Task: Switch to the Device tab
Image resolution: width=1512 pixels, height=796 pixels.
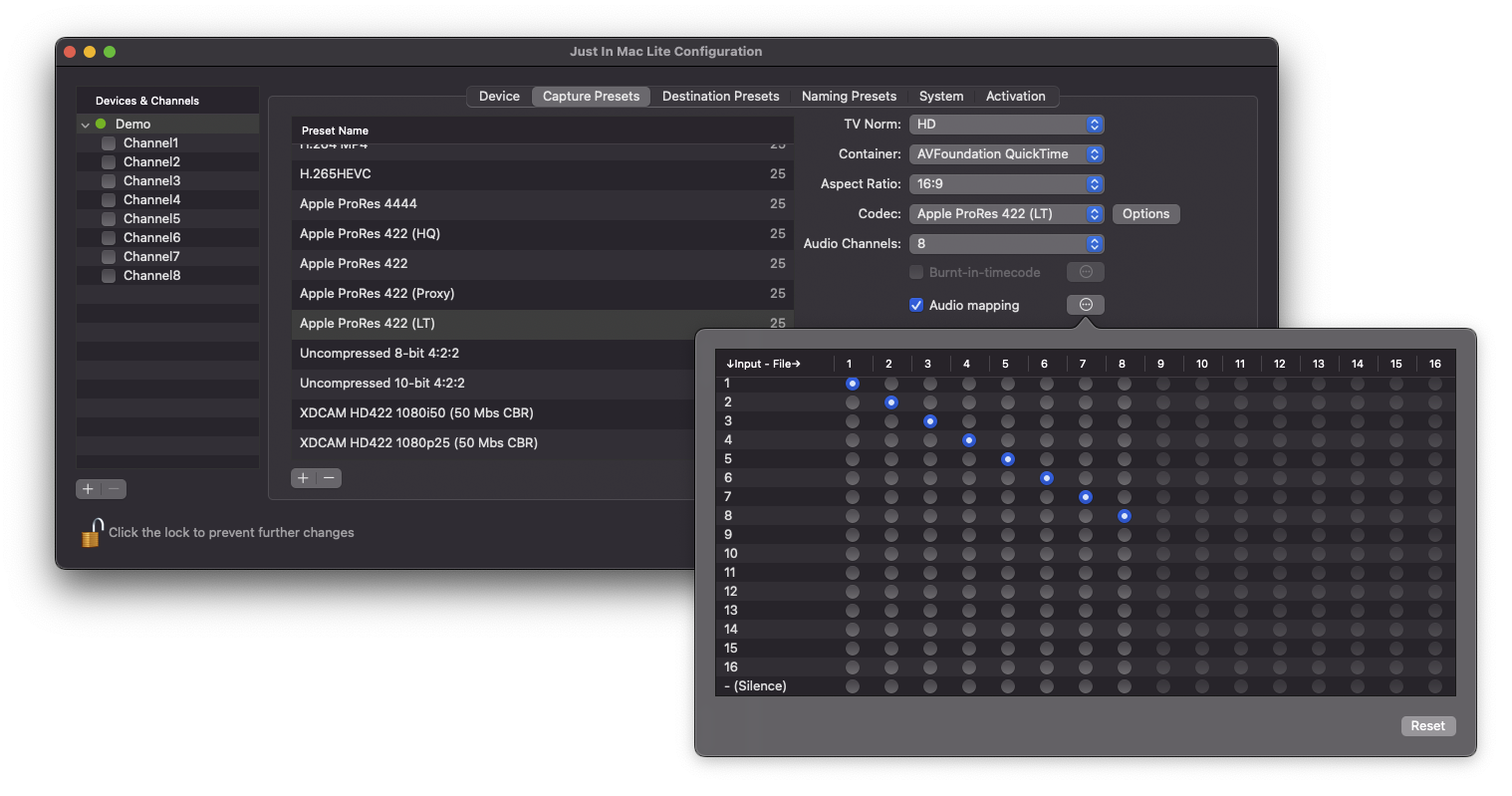Action: coord(499,97)
